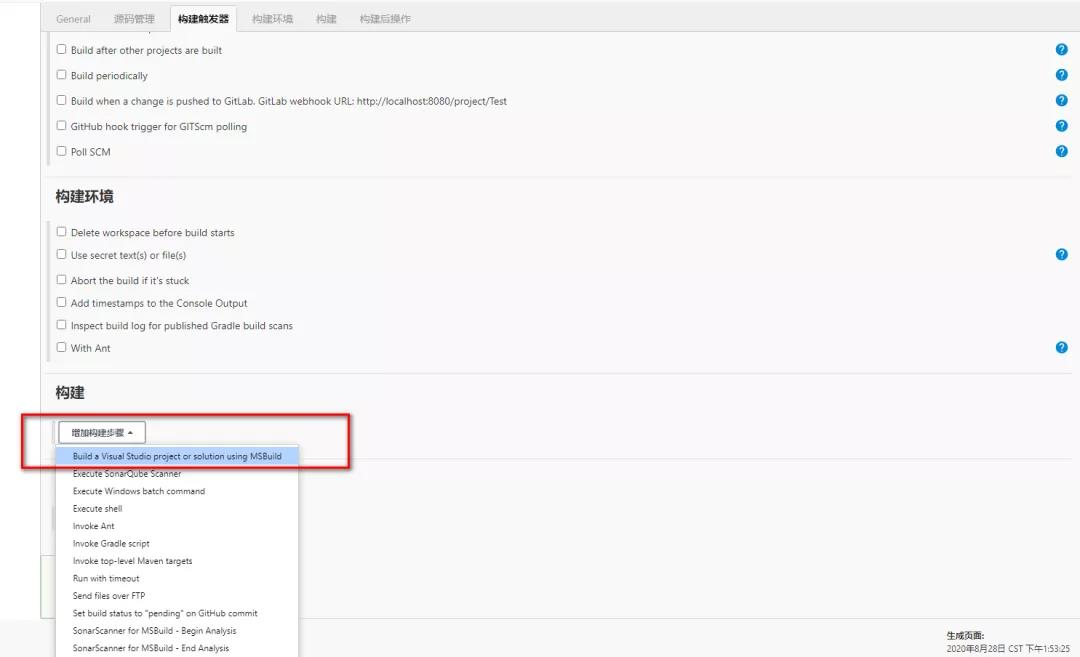The height and width of the screenshot is (657, 1080).
Task: Open help for Use secret text(s) or file(s)
Action: pyautogui.click(x=1061, y=255)
